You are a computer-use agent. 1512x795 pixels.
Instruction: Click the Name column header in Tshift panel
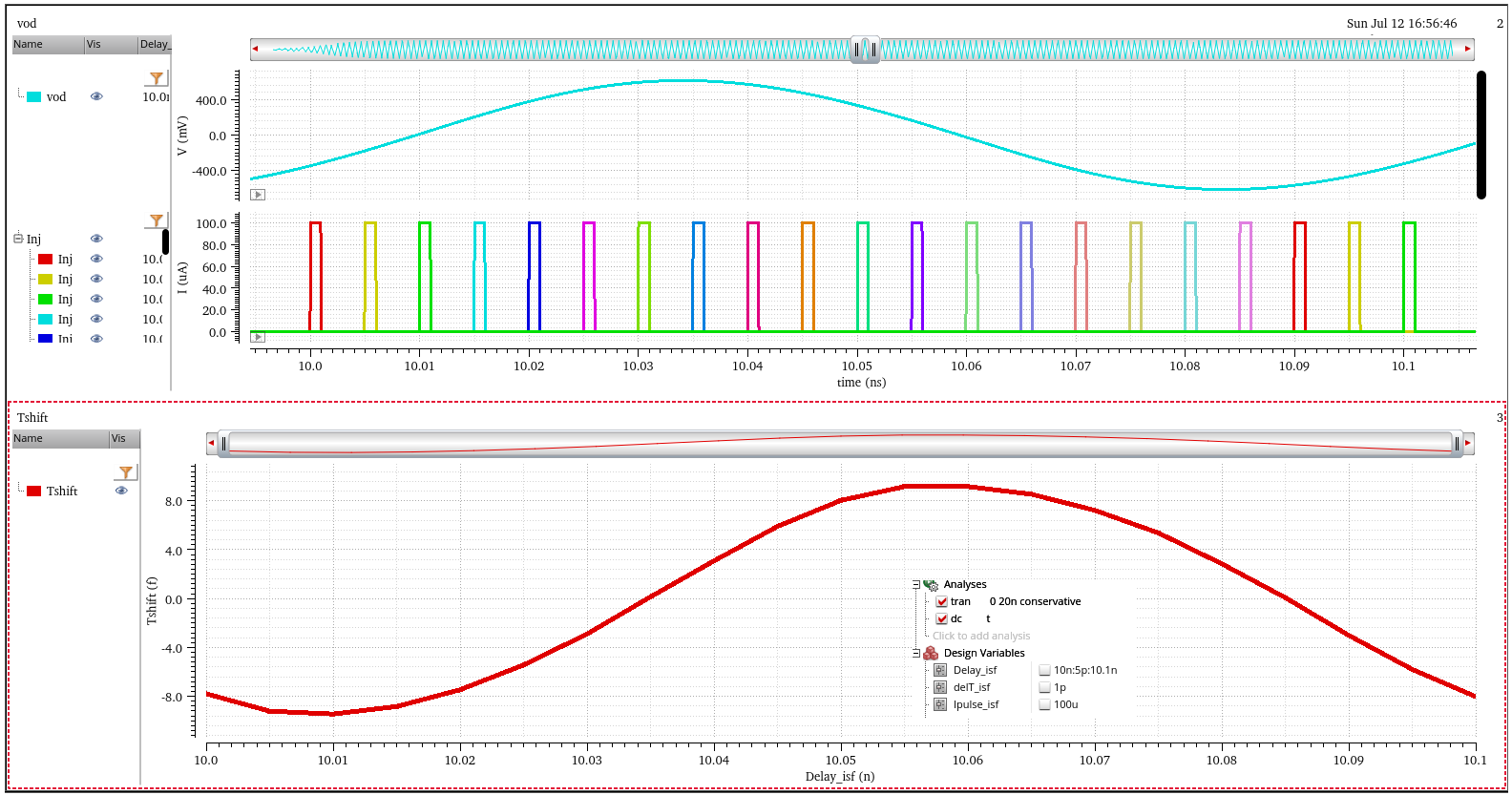[x=60, y=439]
